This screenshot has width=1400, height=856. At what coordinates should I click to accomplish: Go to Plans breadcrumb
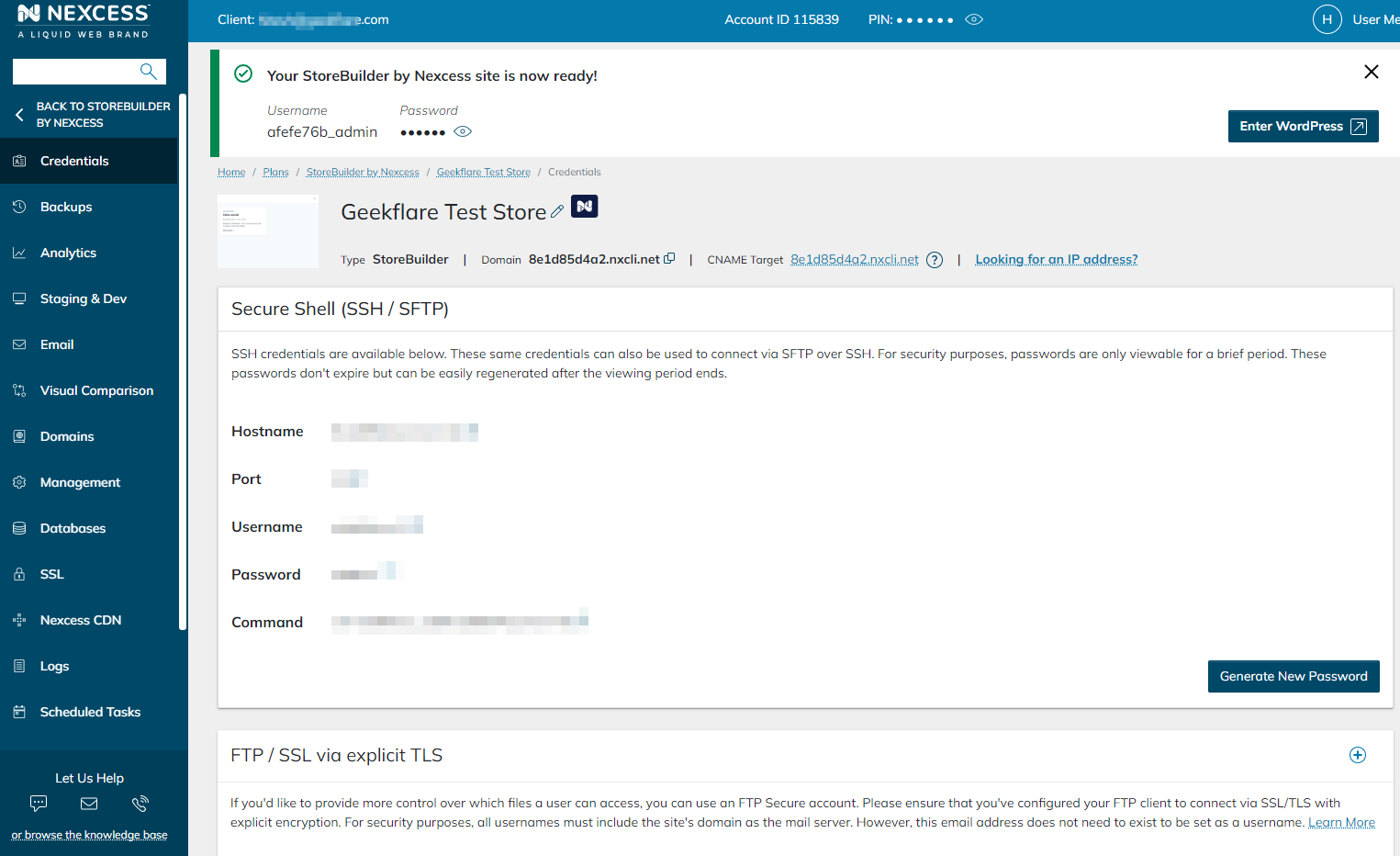[x=275, y=172]
